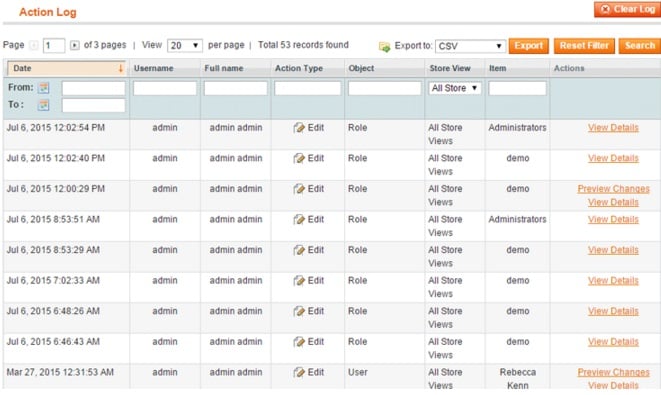
Task: Click the page number input field
Action: click(x=54, y=46)
